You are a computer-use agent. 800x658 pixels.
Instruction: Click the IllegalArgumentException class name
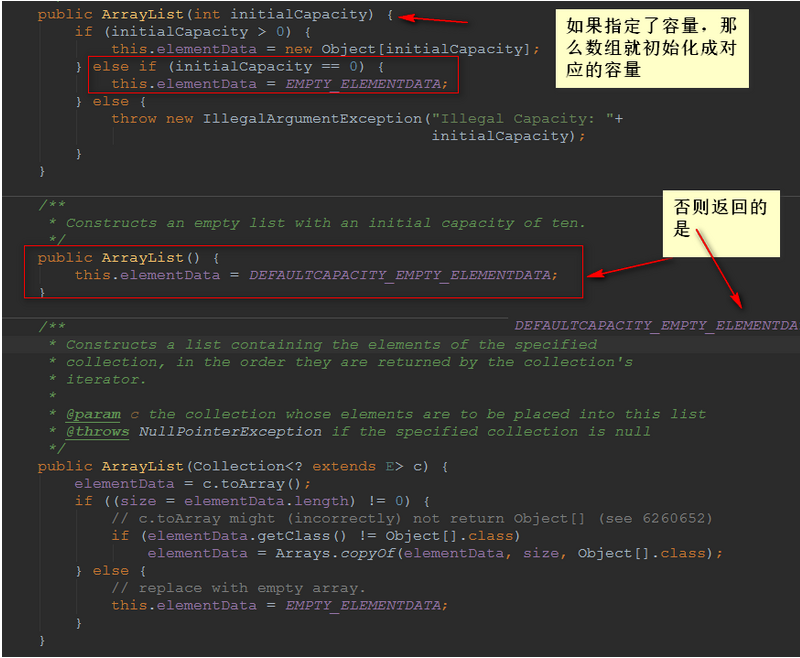[x=312, y=118]
